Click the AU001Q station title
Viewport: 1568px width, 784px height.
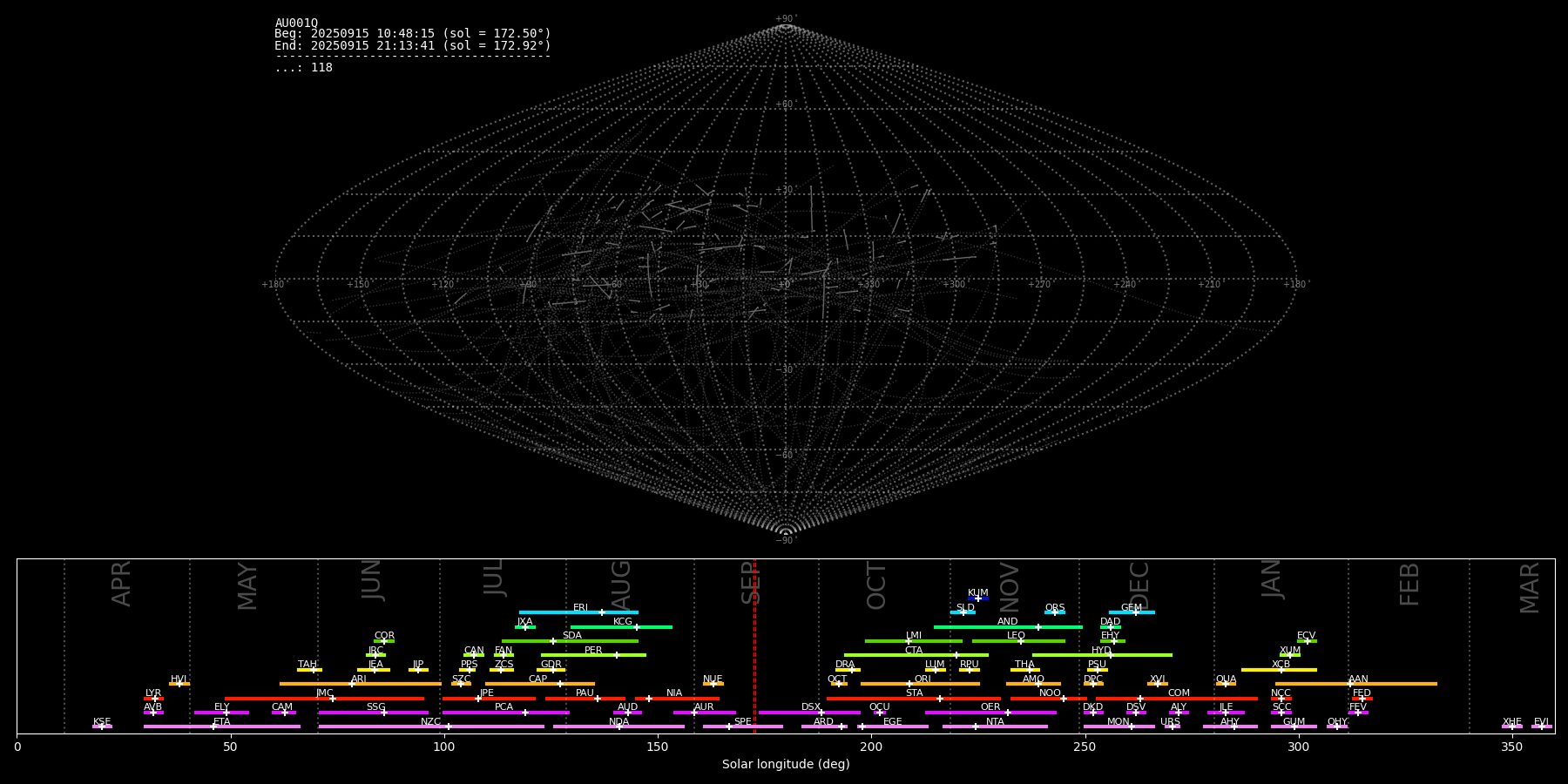point(296,24)
